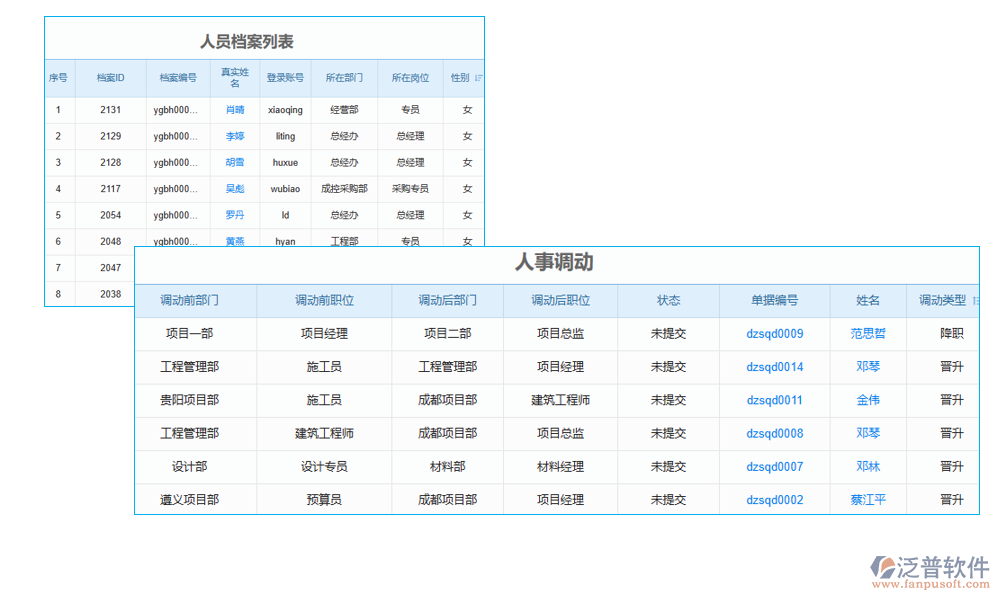Click the 登录账号 column header
Image resolution: width=1000 pixels, height=600 pixels.
point(284,78)
